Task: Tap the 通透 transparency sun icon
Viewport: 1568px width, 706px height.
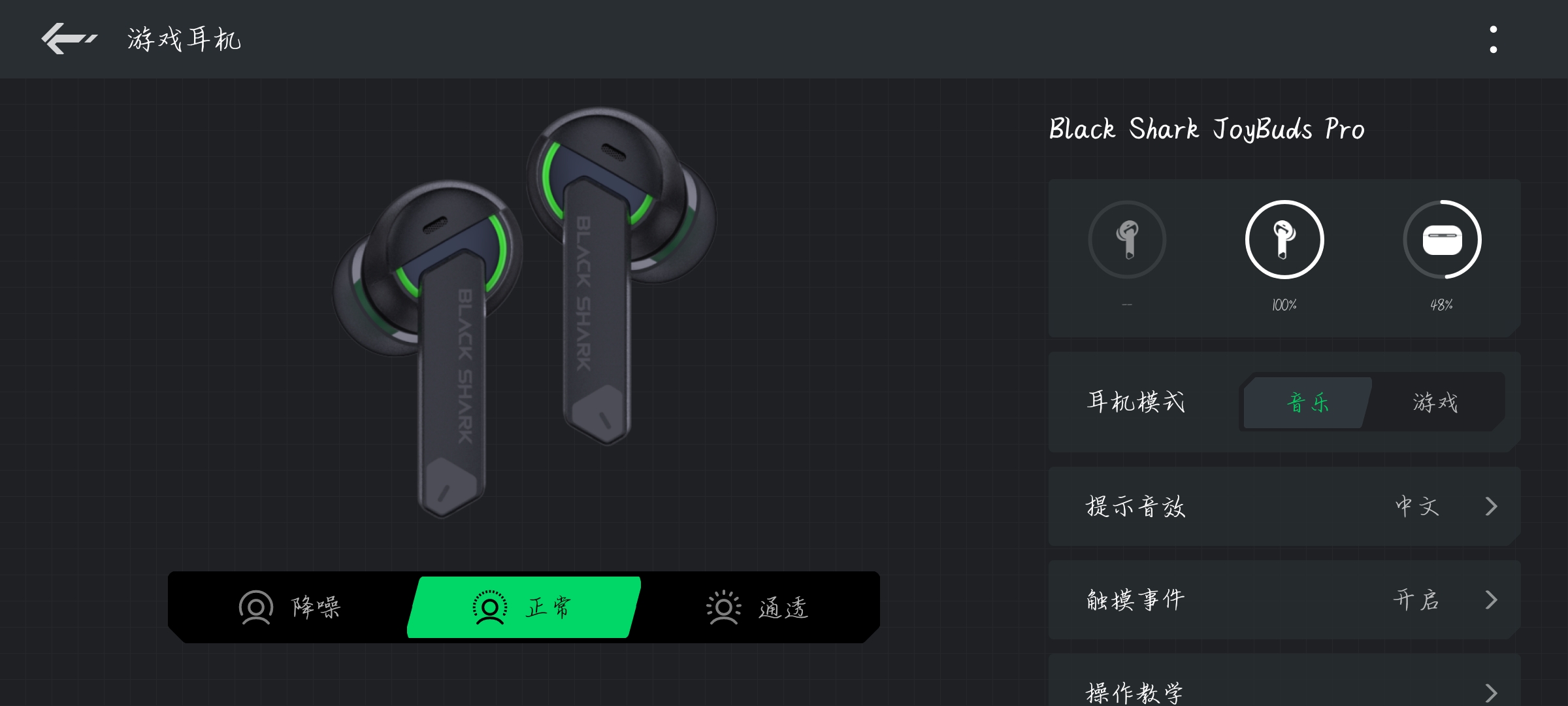Action: point(723,608)
